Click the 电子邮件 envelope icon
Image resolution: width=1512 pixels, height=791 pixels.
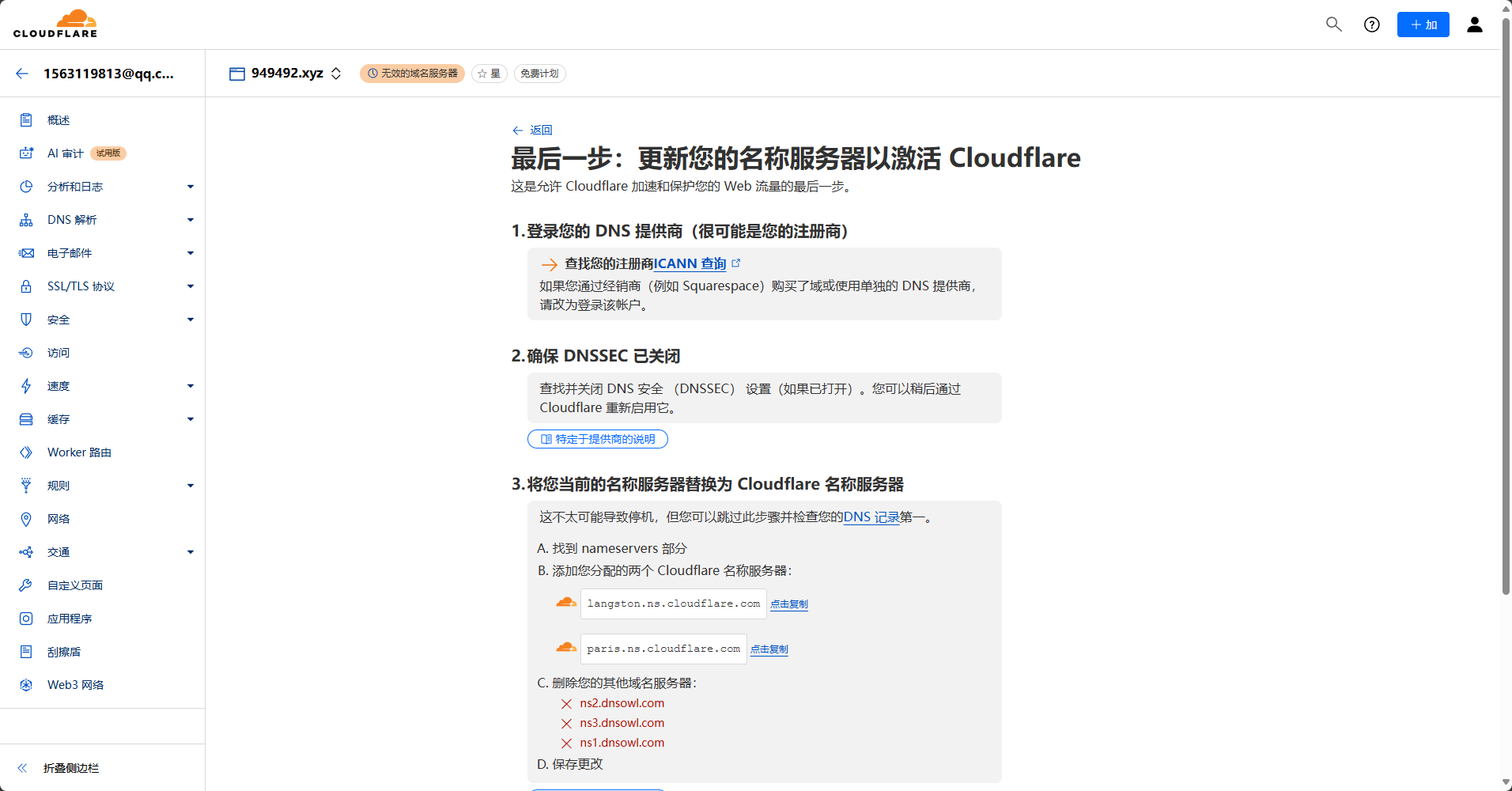pos(26,253)
